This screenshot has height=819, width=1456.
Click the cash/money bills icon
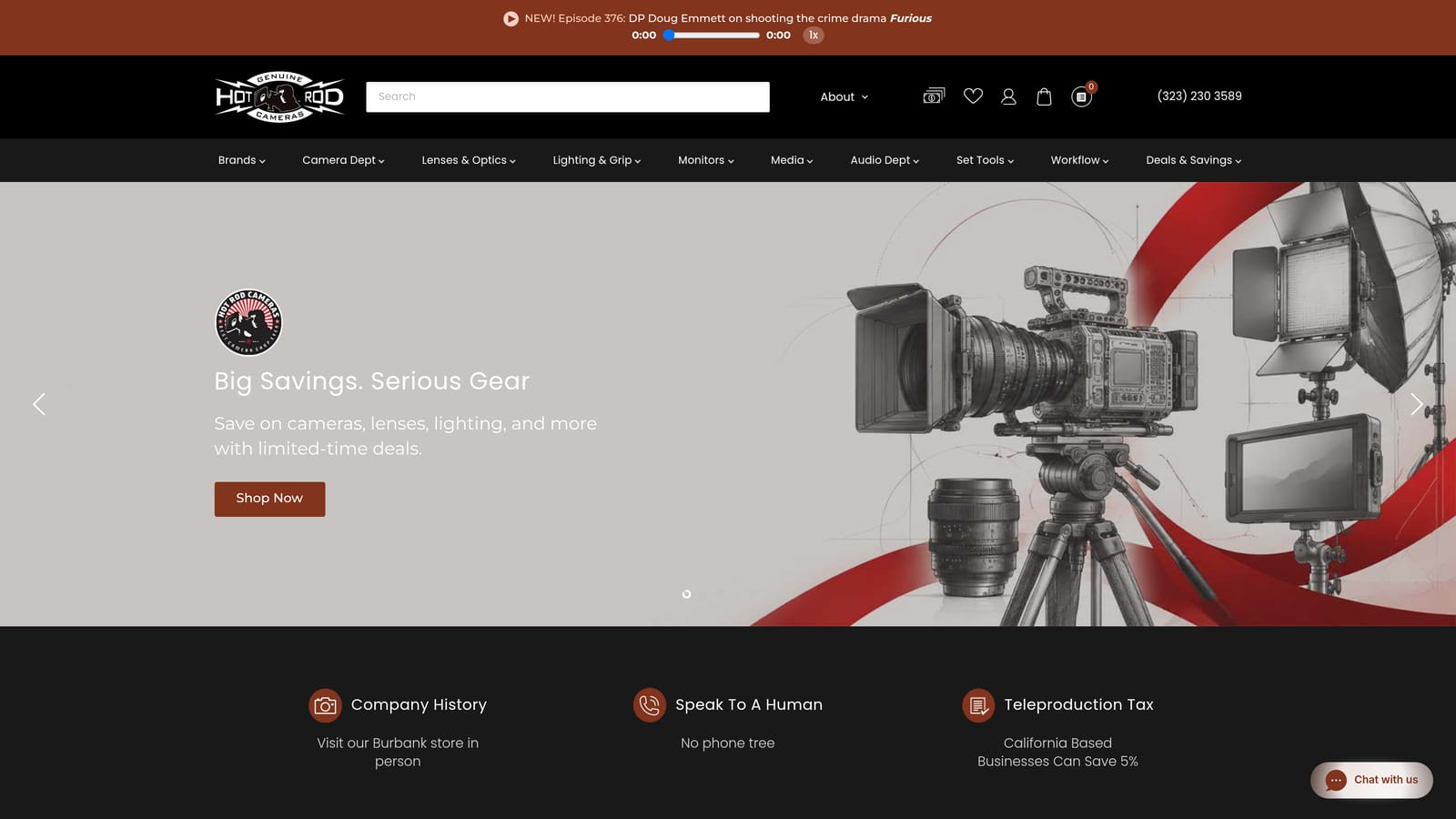click(934, 96)
